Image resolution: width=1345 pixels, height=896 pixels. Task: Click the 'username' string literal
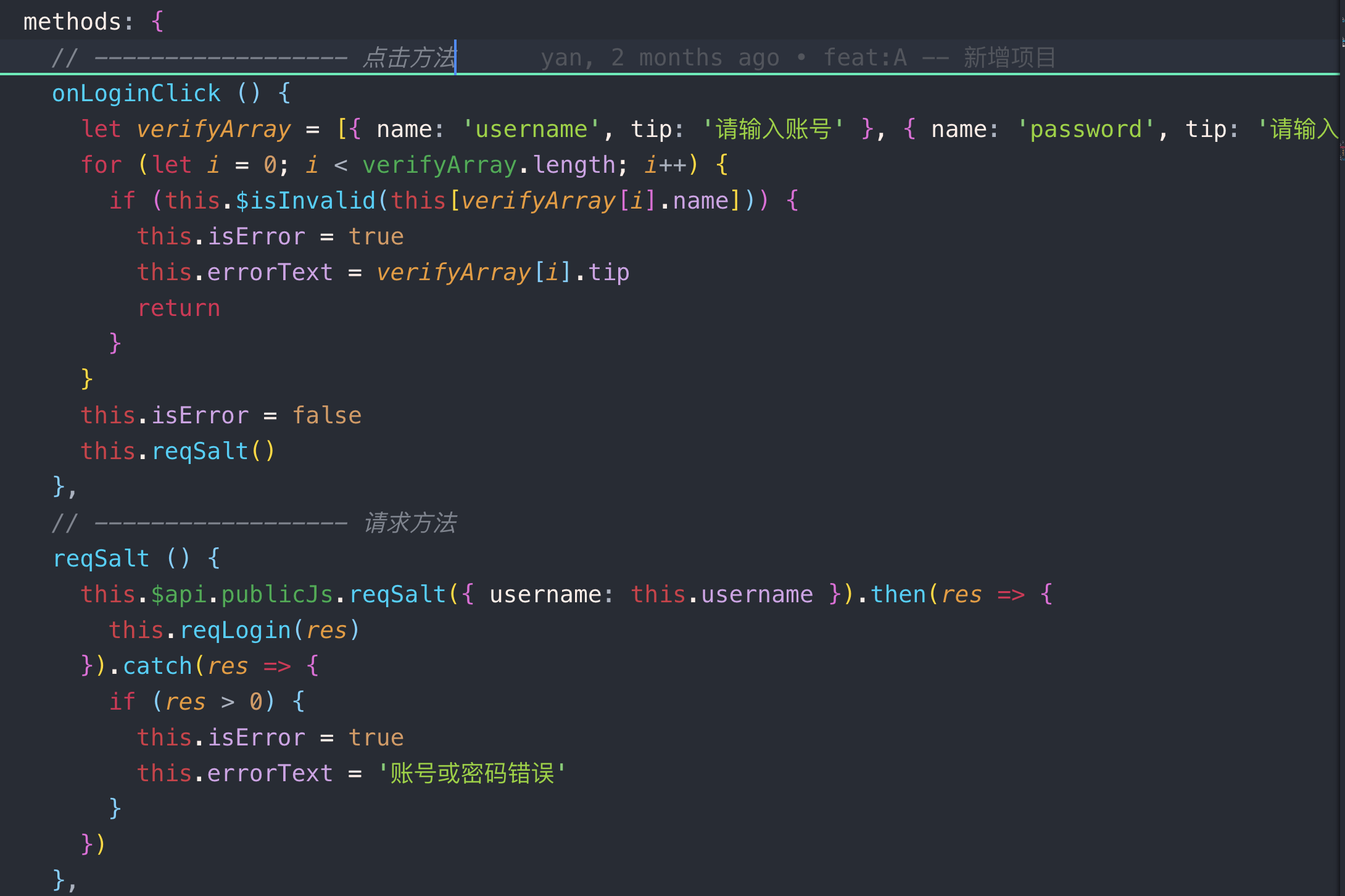point(531,130)
